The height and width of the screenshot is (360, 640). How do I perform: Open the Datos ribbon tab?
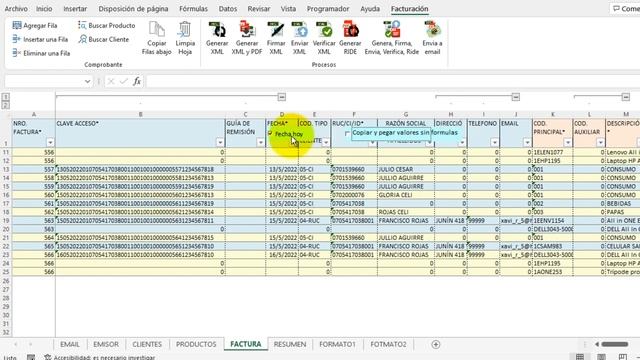[228, 9]
